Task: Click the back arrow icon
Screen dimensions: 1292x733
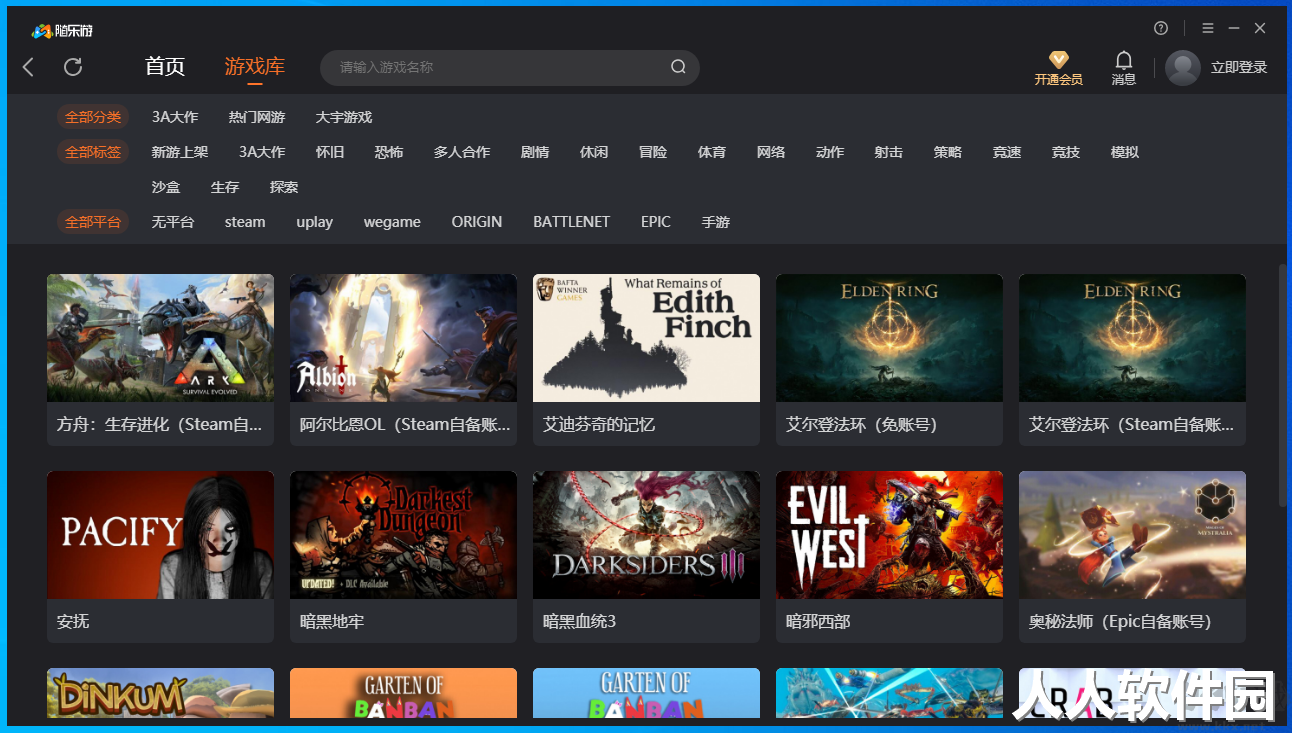Action: tap(28, 67)
